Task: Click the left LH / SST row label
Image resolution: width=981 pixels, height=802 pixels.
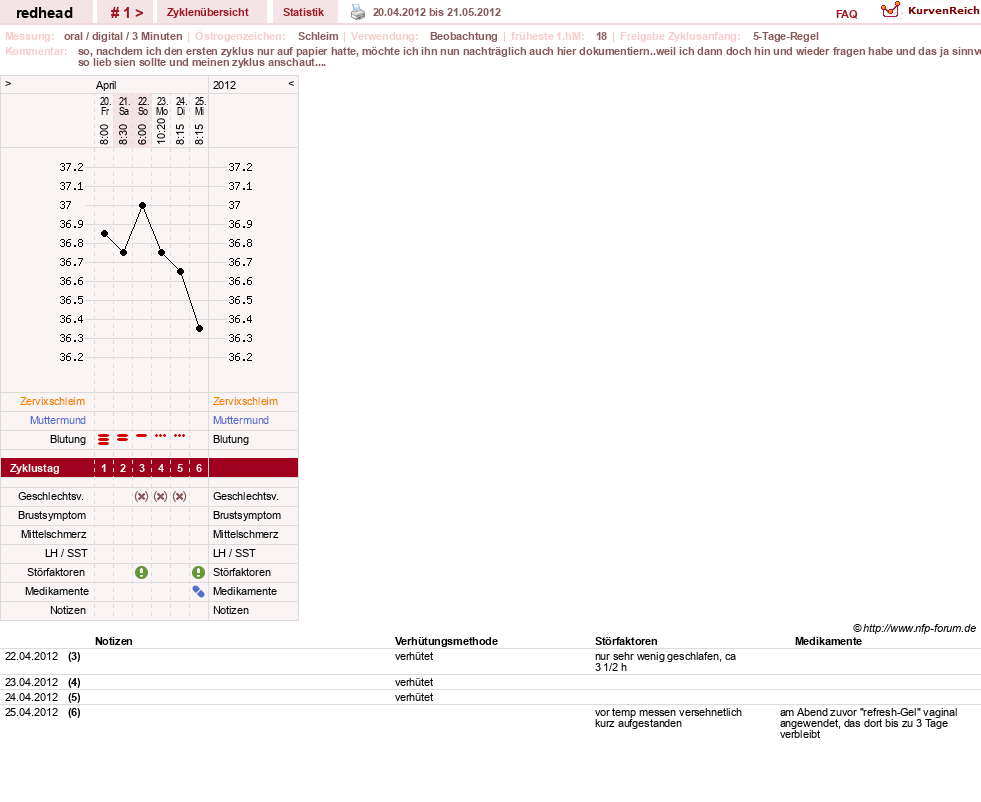Action: tap(66, 553)
